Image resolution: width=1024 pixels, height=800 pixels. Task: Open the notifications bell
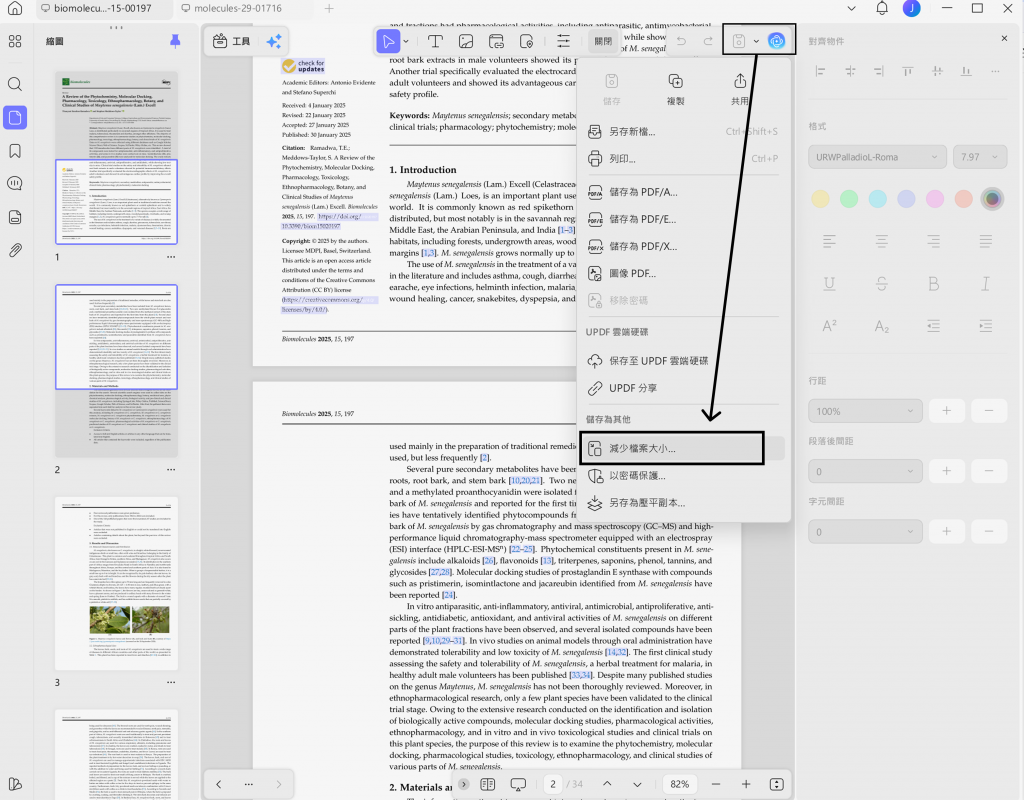882,8
